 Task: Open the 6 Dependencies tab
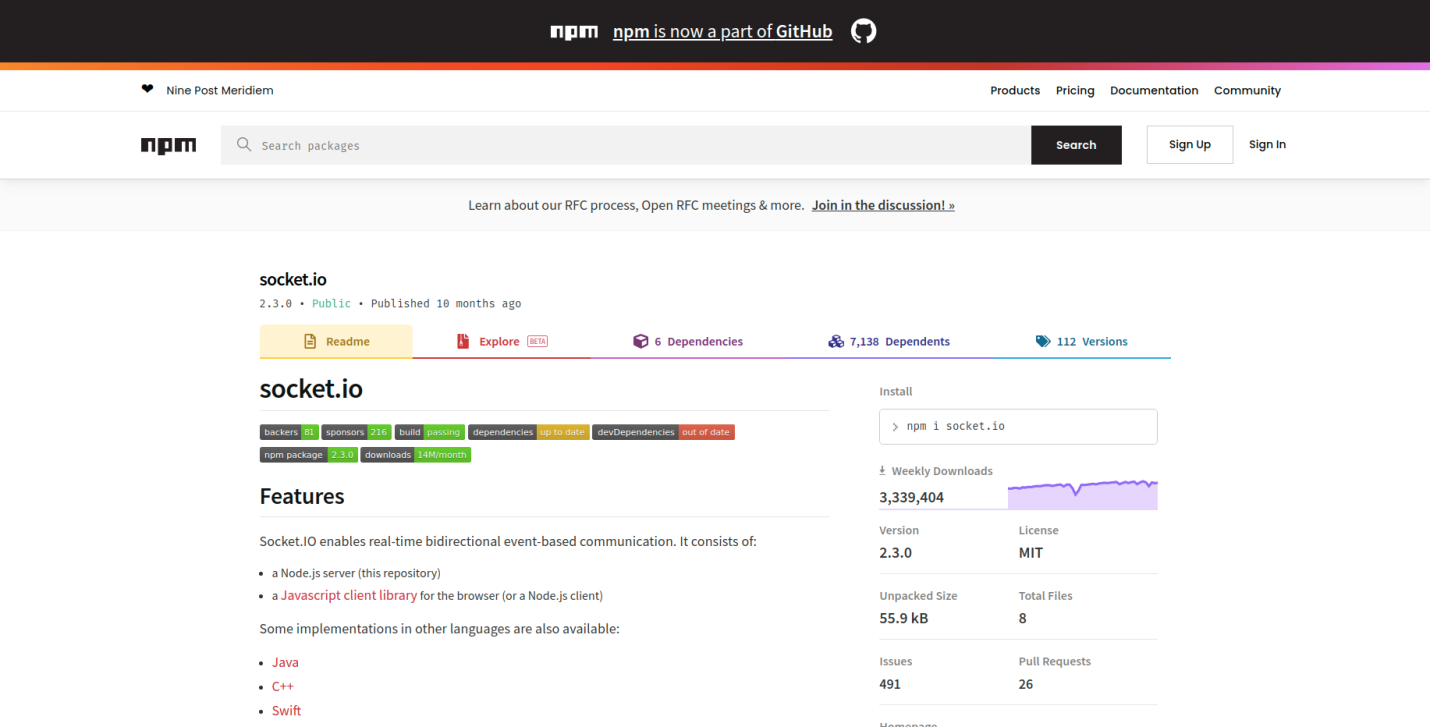click(x=688, y=341)
